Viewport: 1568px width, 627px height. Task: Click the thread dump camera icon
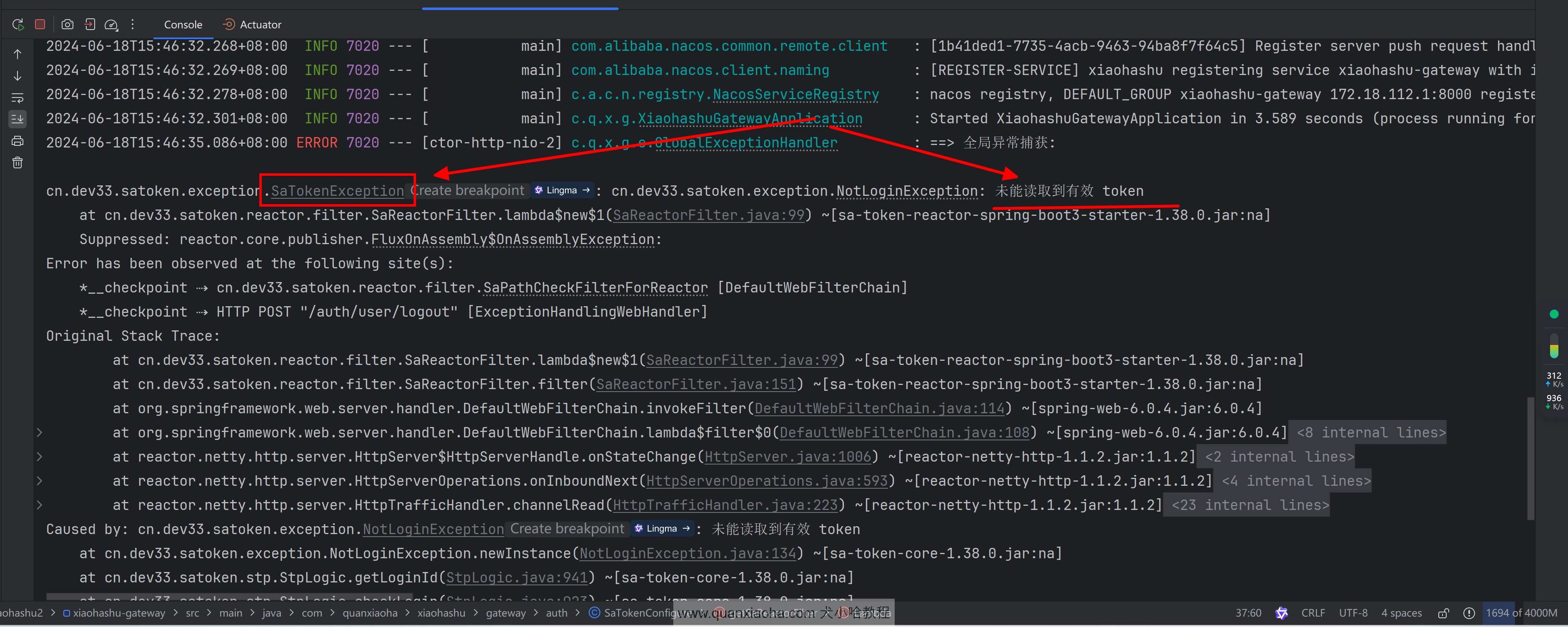(68, 24)
